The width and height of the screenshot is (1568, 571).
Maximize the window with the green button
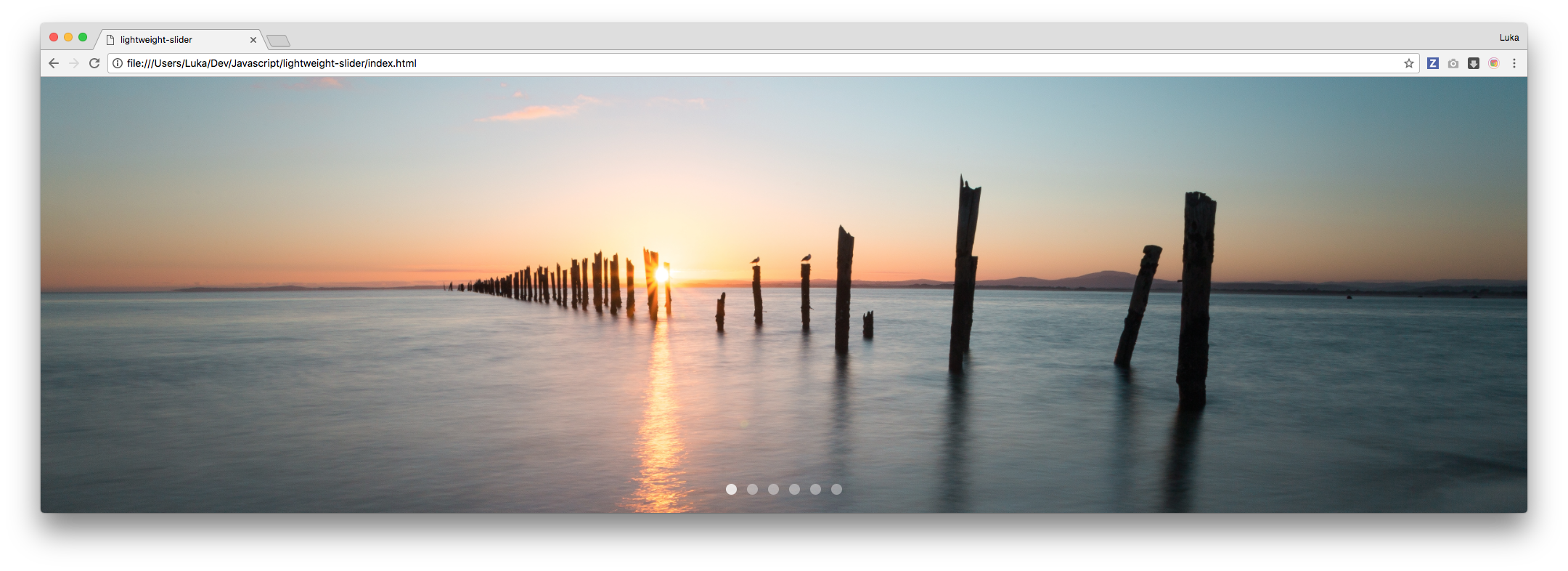pos(83,37)
